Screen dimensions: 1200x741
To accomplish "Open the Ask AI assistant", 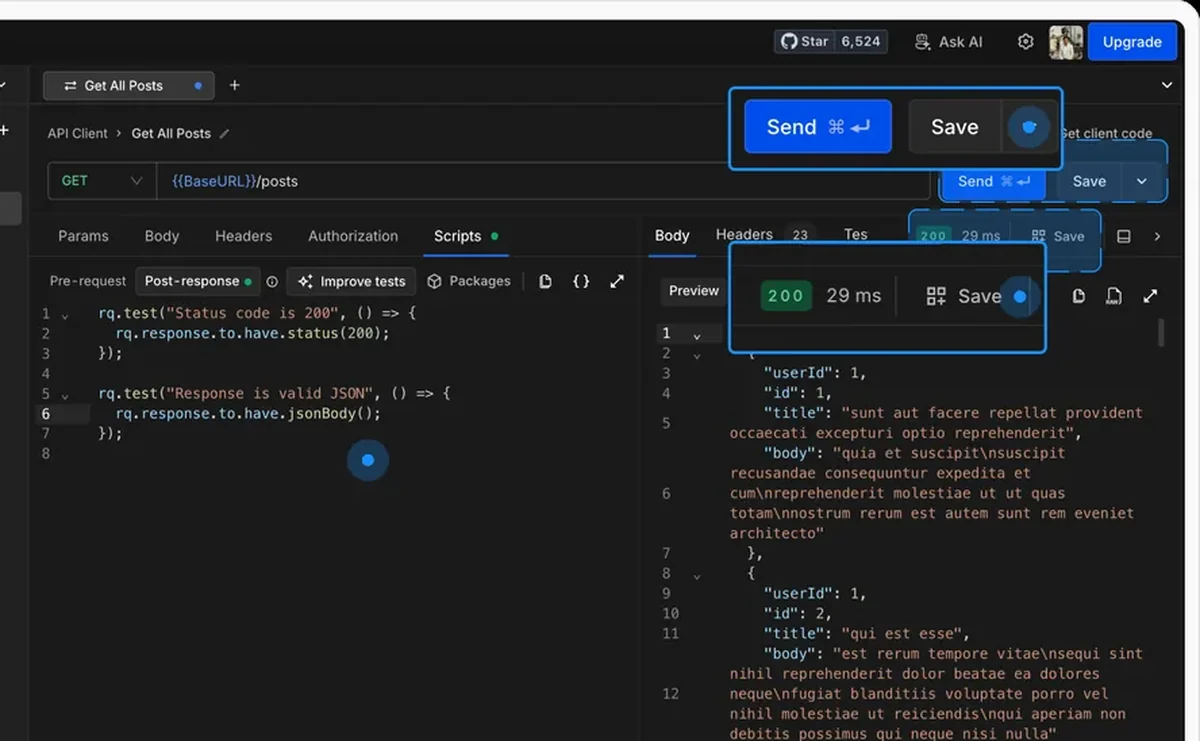I will pyautogui.click(x=949, y=42).
